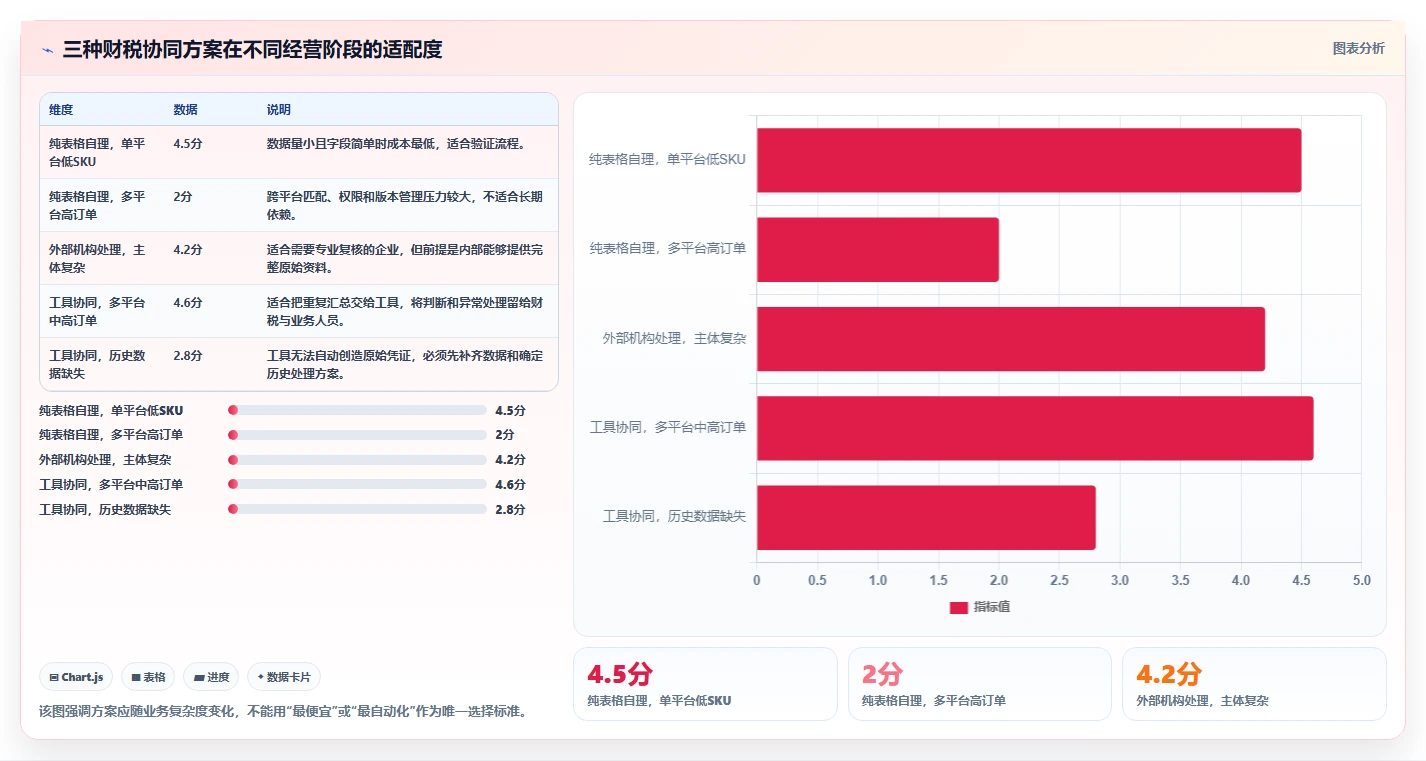Click description starting 适合需要专业复核的企业
The image size is (1426, 761).
tap(405, 258)
